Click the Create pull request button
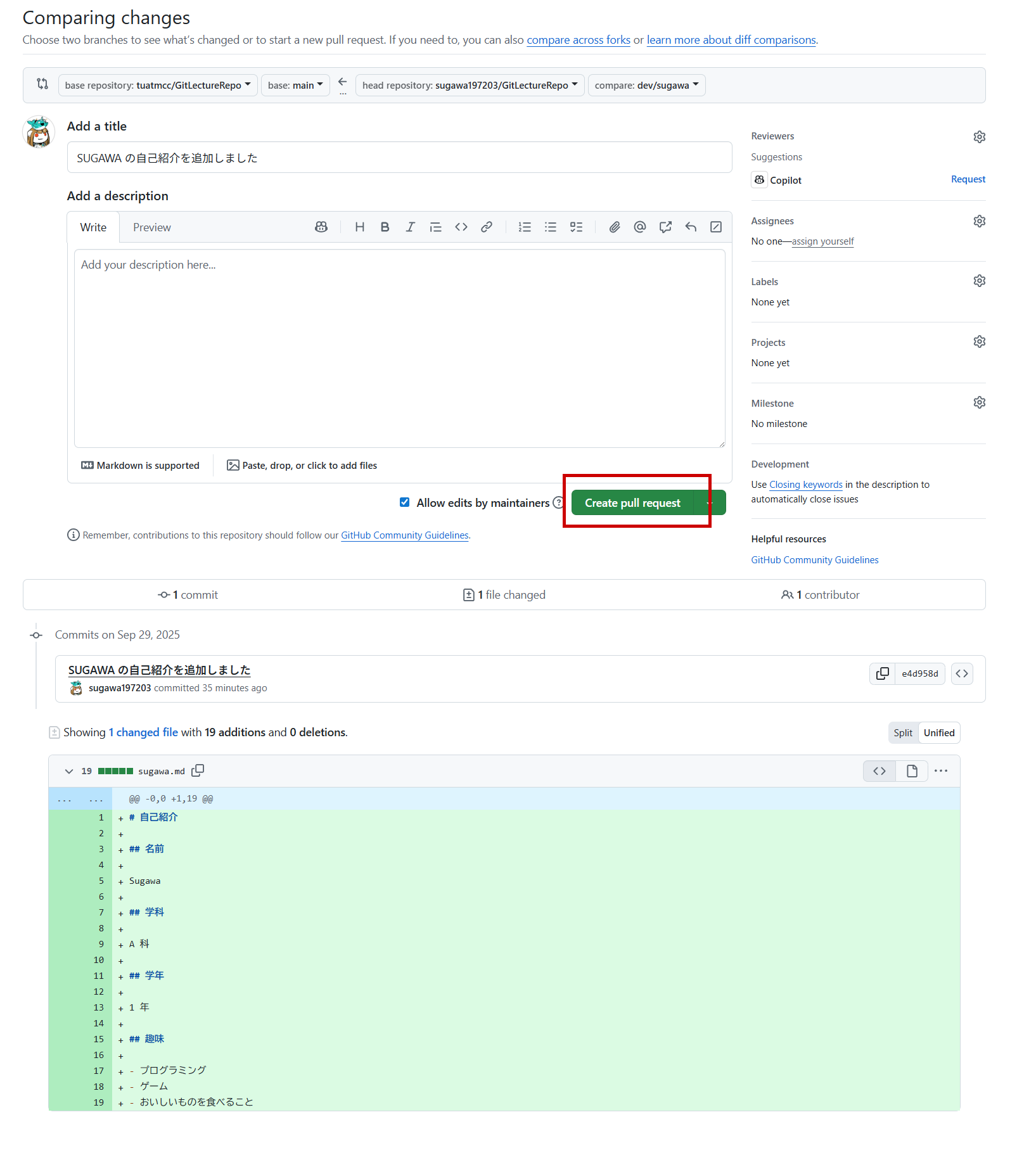 pos(632,503)
